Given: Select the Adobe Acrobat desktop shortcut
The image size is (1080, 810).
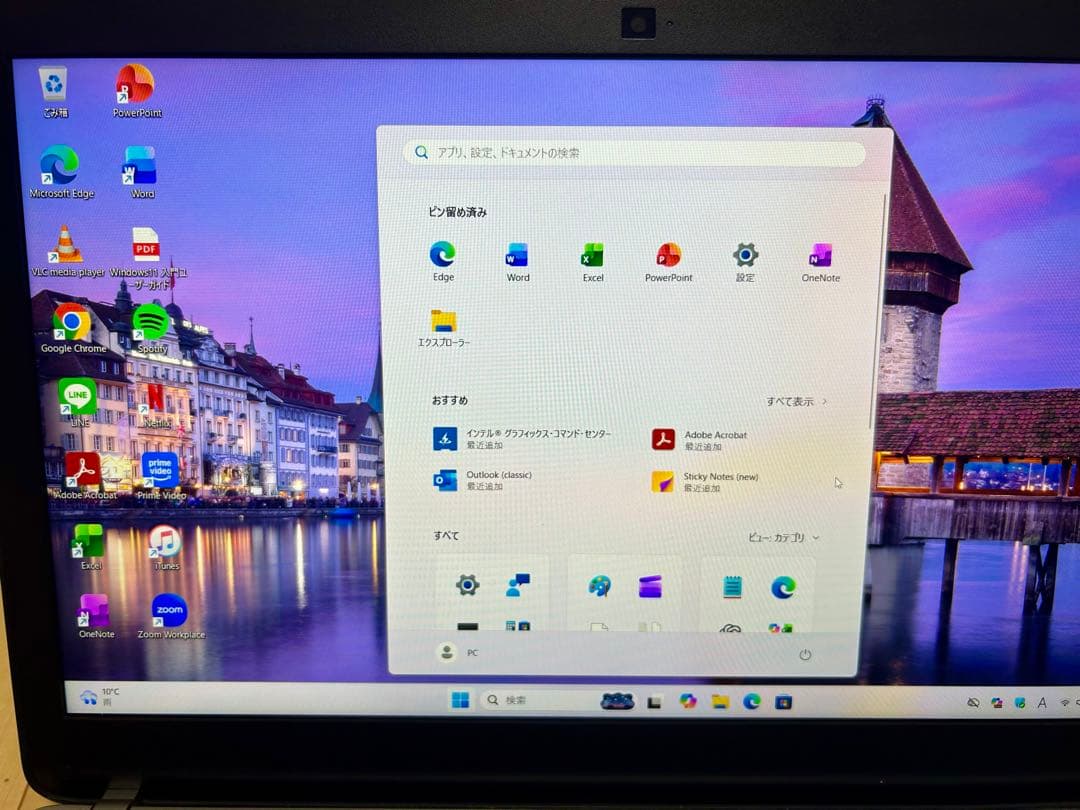Looking at the screenshot, I should 84,475.
